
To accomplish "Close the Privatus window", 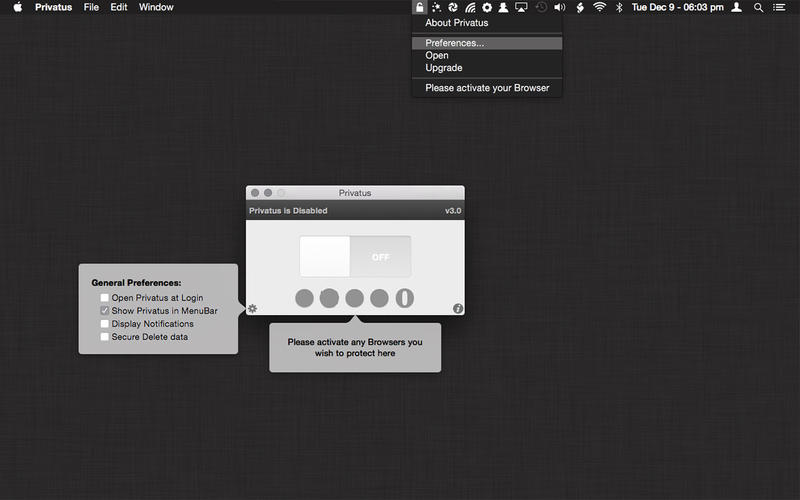I will [x=255, y=193].
